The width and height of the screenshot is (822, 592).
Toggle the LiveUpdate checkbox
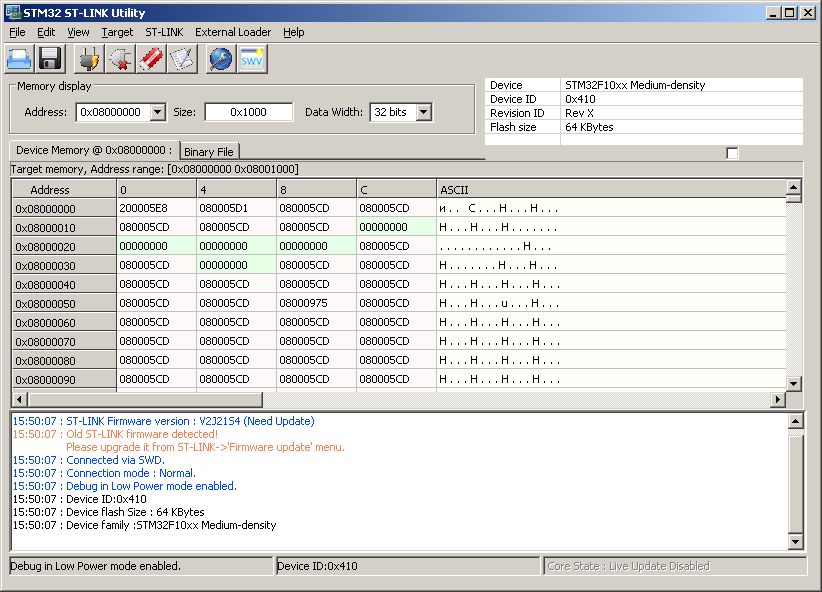(732, 152)
